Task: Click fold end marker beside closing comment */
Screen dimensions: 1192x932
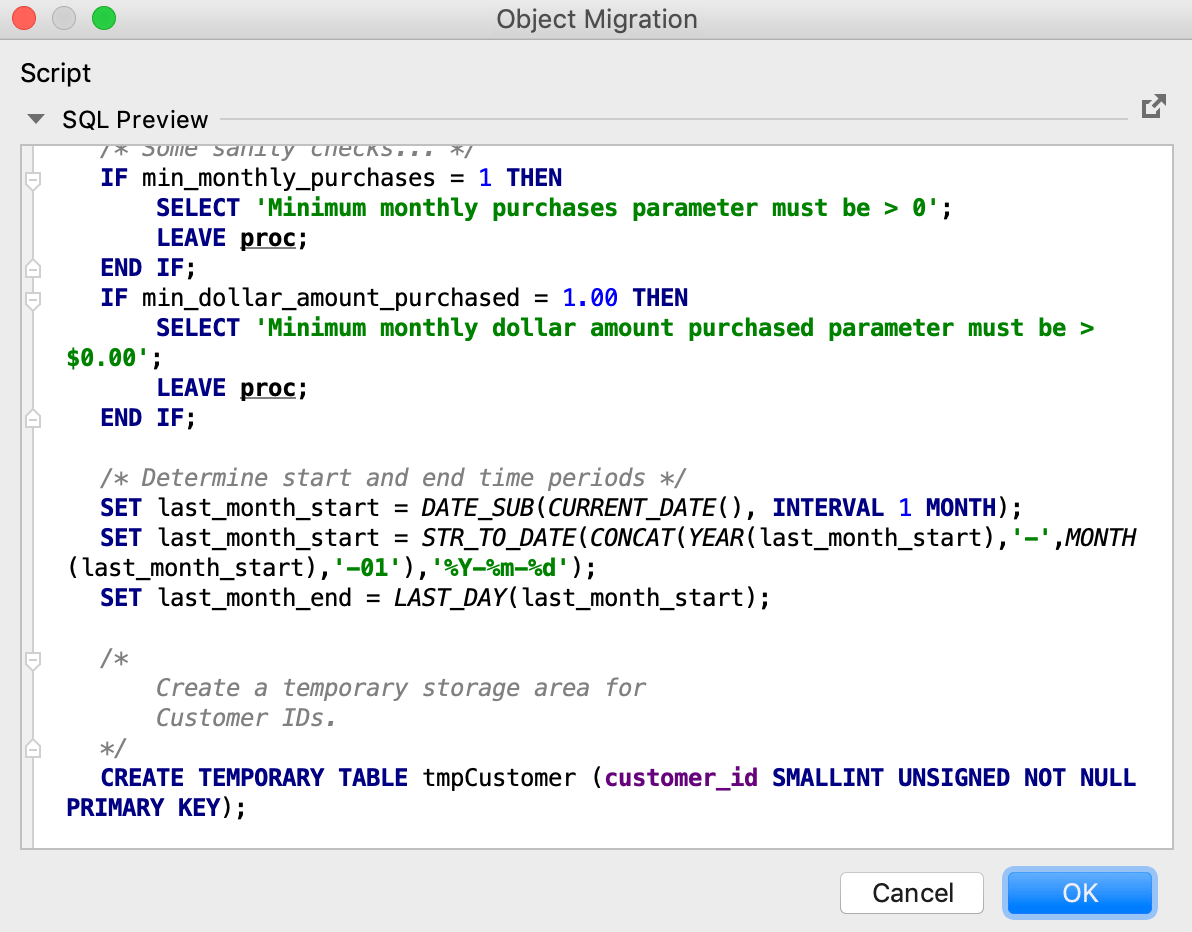Action: pyautogui.click(x=32, y=748)
